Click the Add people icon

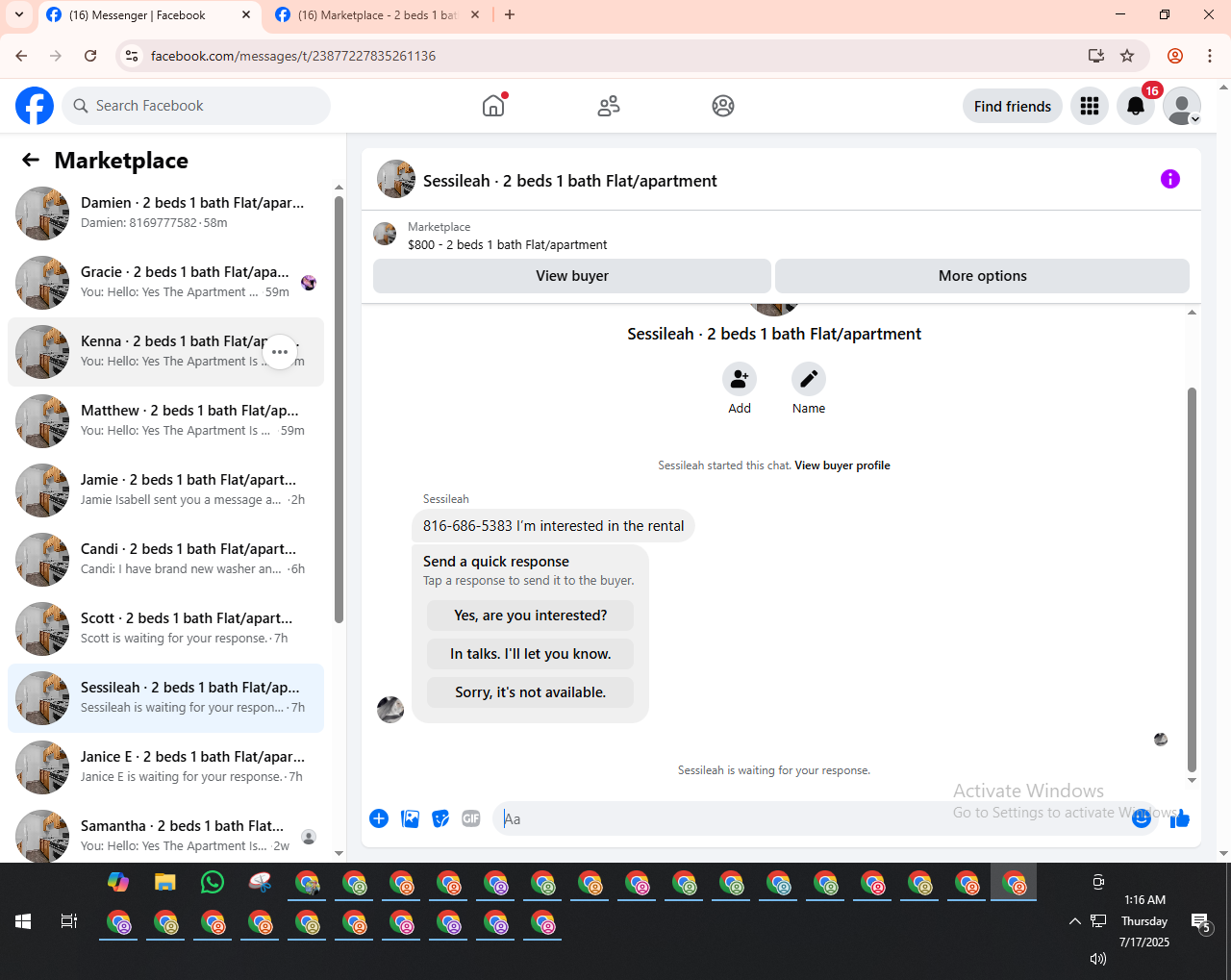(740, 379)
